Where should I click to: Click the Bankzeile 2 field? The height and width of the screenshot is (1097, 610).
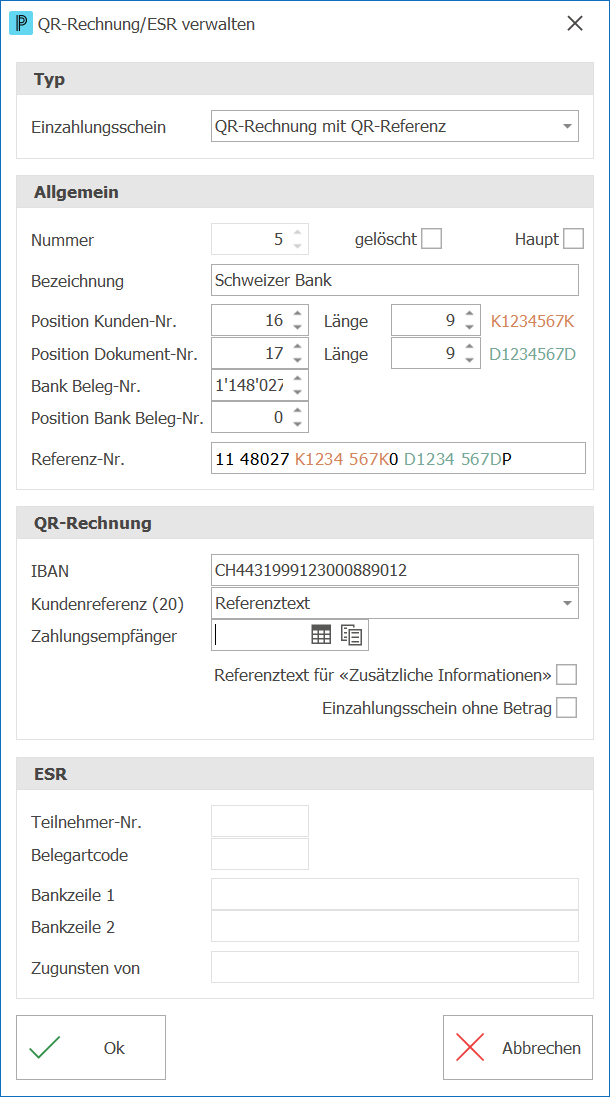395,926
